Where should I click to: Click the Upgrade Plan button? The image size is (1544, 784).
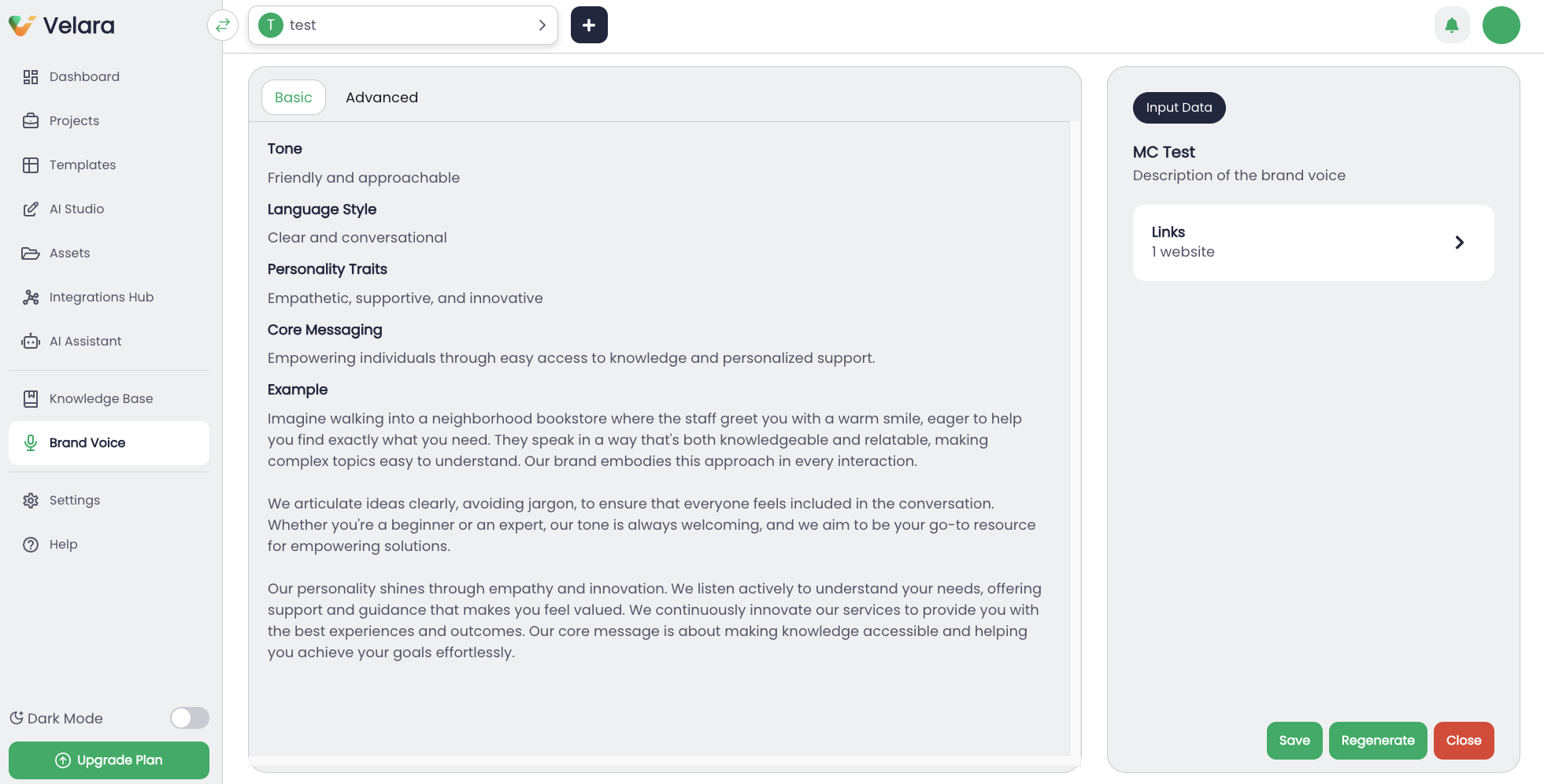[109, 760]
